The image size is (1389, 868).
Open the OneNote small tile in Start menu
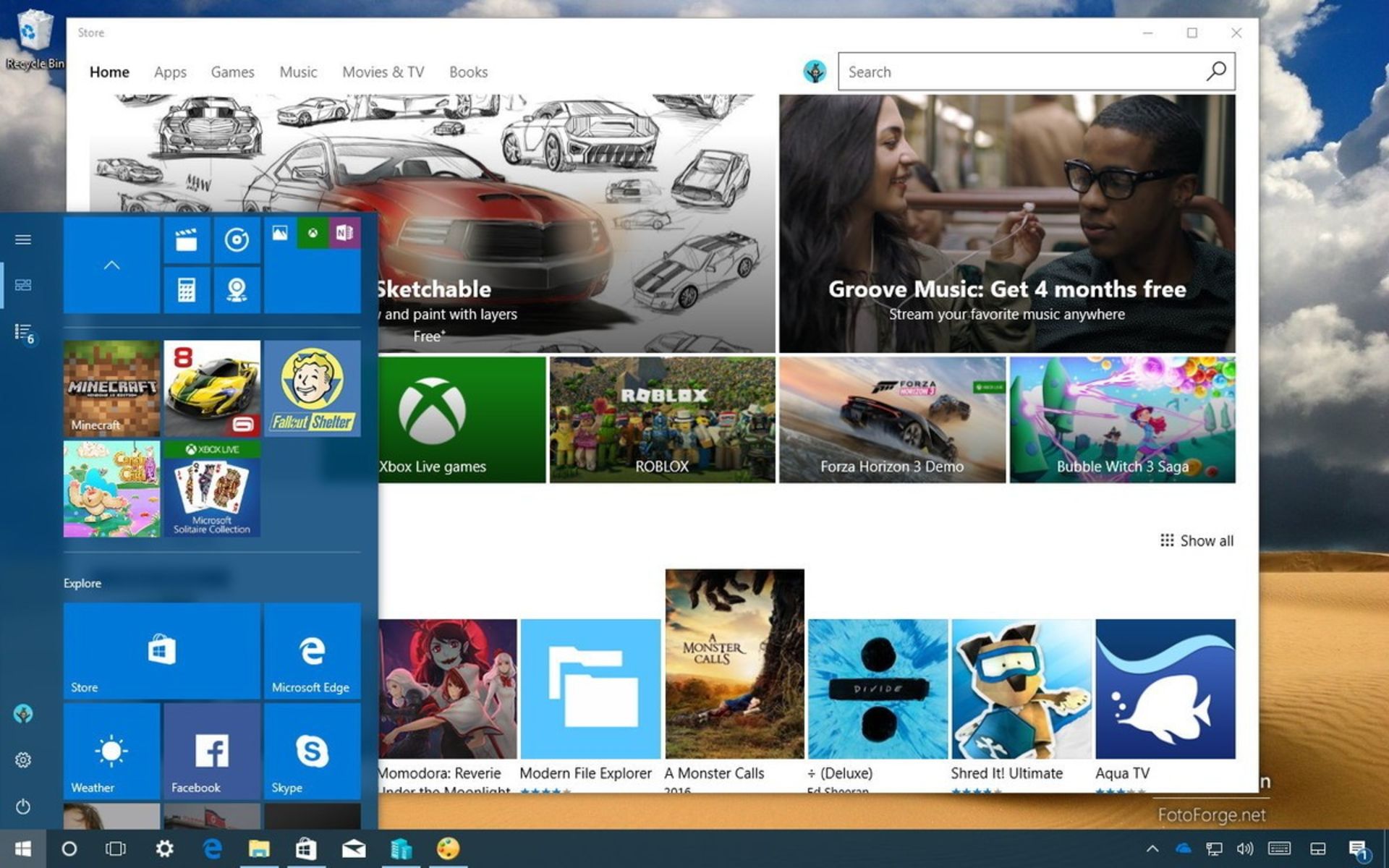point(344,233)
